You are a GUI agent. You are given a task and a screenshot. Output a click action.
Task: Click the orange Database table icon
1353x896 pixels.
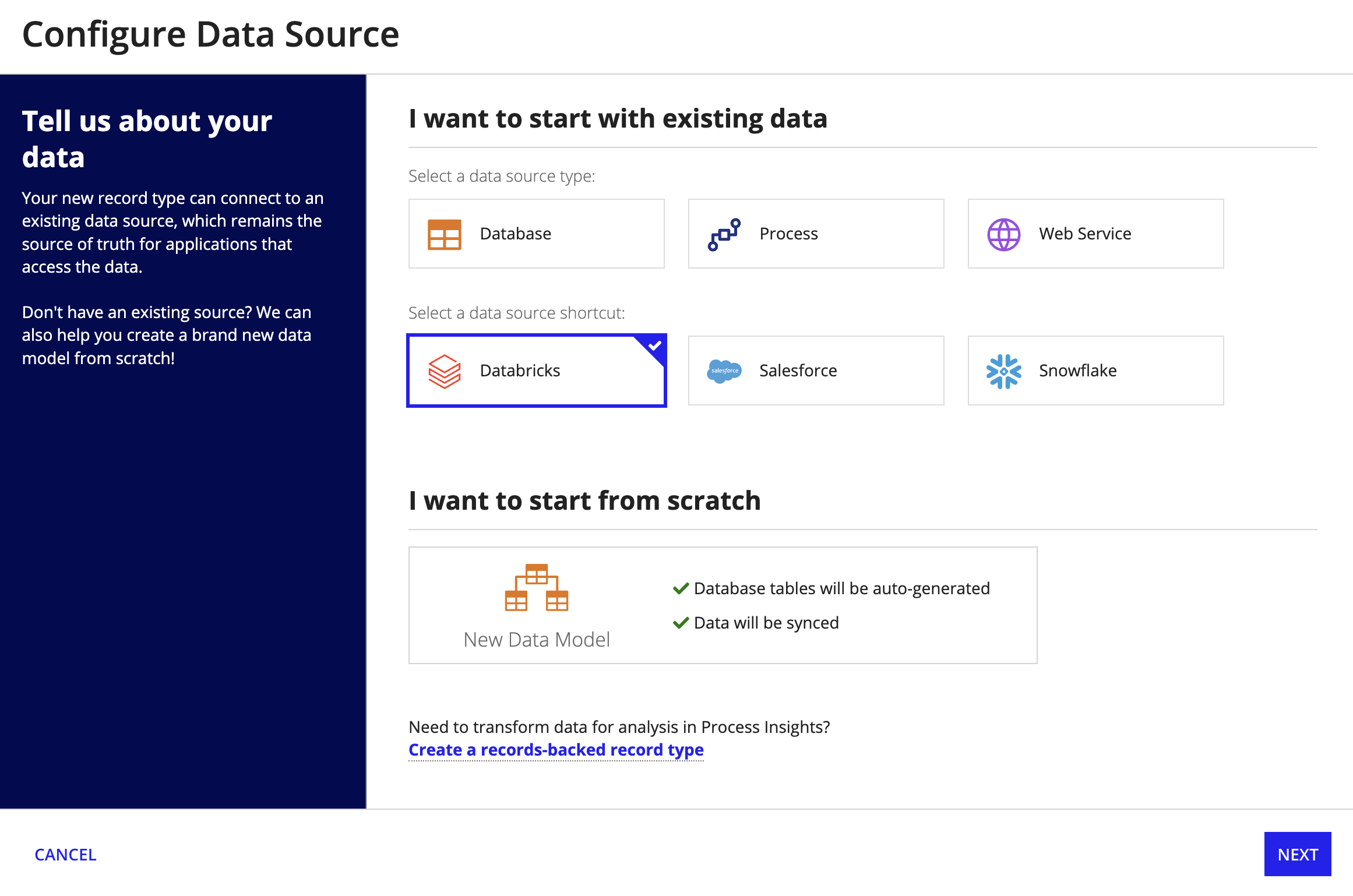pos(444,234)
